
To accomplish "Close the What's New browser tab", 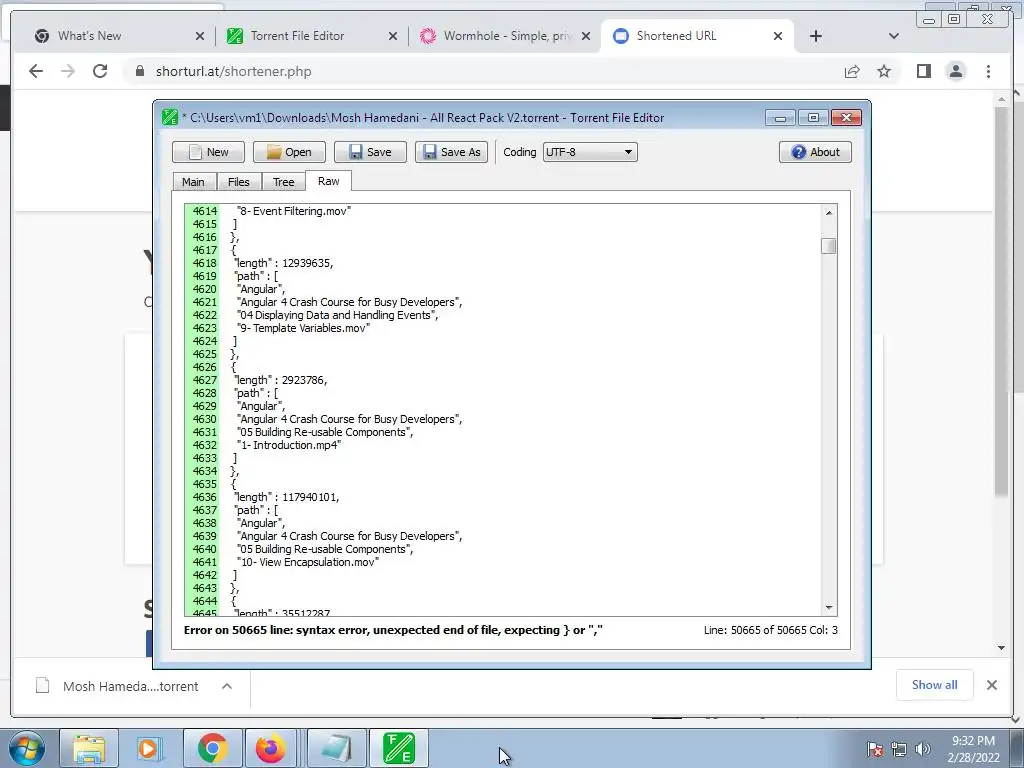I will (200, 37).
